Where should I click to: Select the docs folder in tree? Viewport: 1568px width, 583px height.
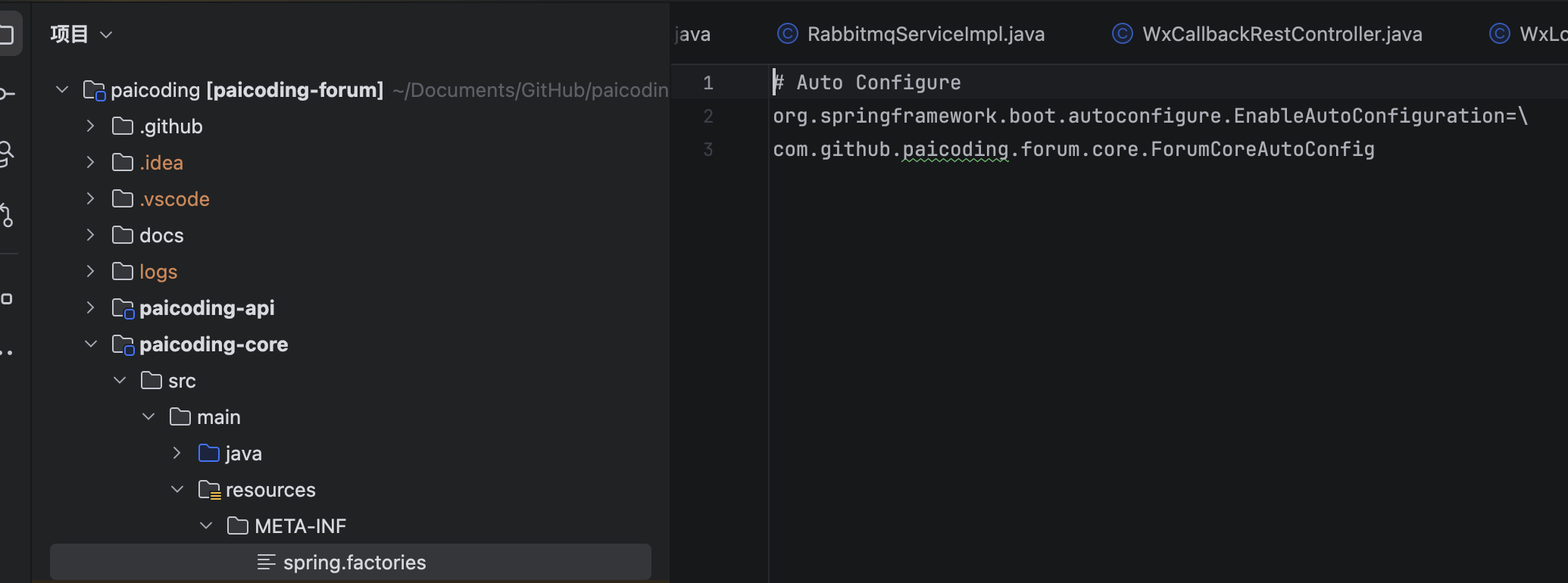point(161,235)
